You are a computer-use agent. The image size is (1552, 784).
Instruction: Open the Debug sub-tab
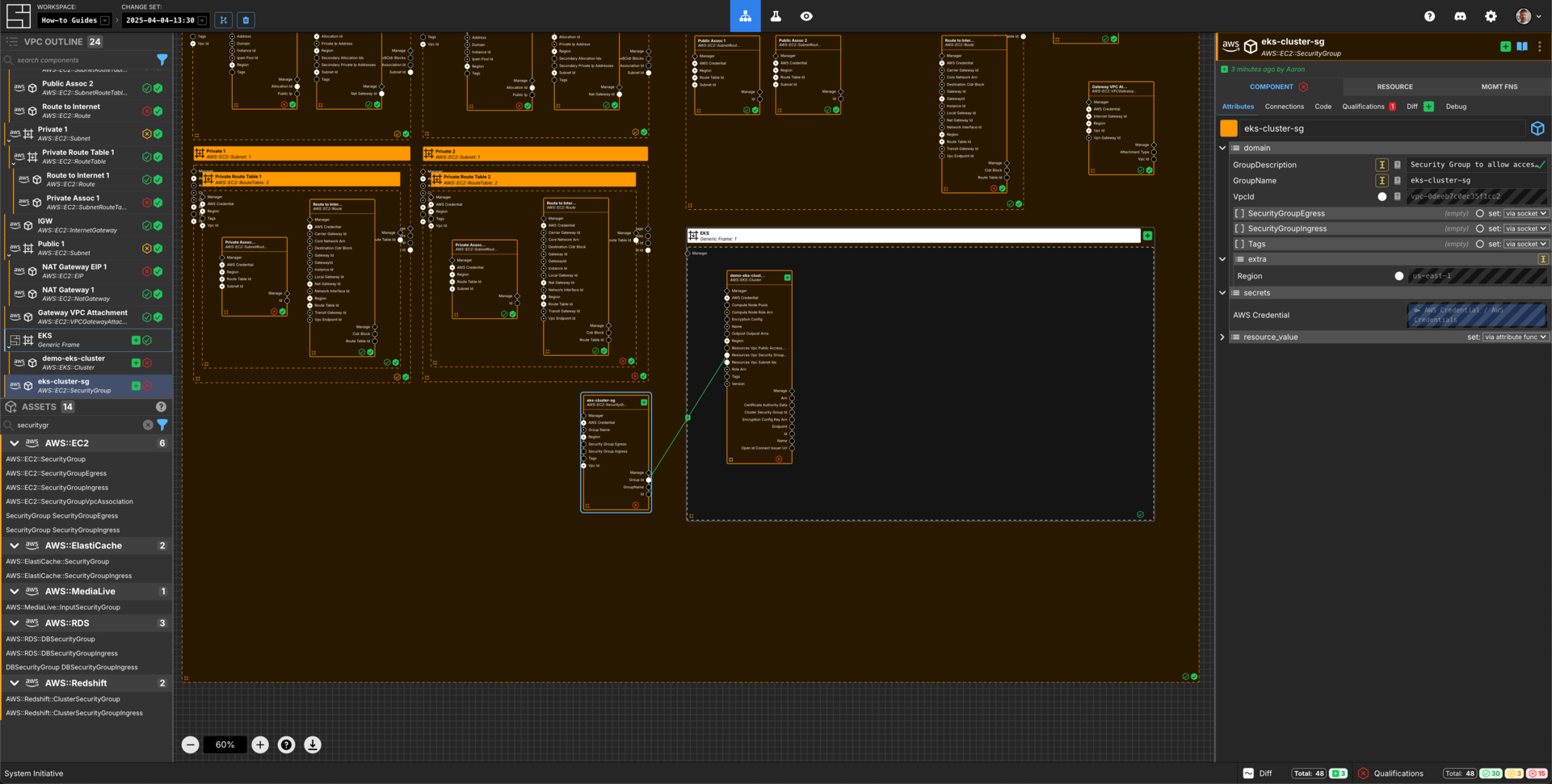1456,107
